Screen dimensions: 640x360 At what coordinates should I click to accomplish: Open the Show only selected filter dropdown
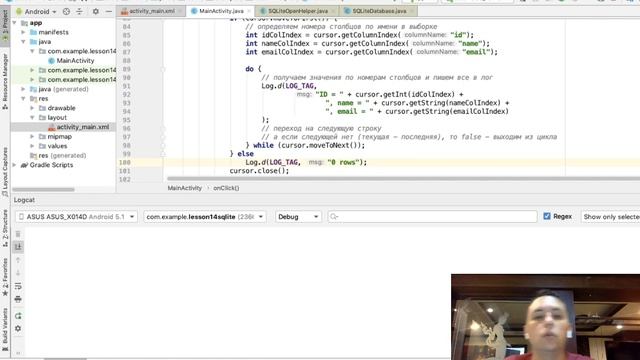click(611, 217)
